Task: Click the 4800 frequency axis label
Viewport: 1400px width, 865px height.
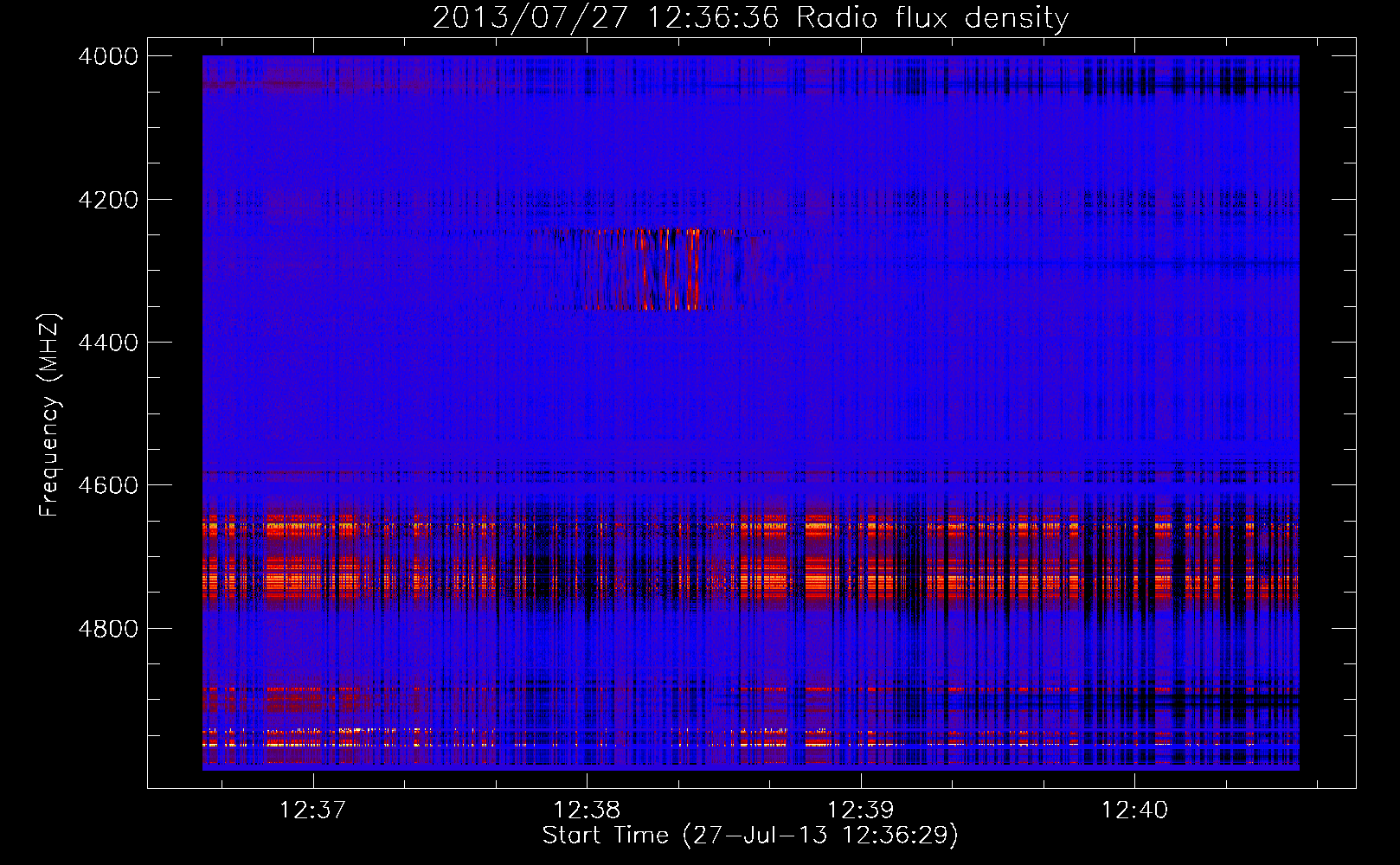Action: point(108,629)
